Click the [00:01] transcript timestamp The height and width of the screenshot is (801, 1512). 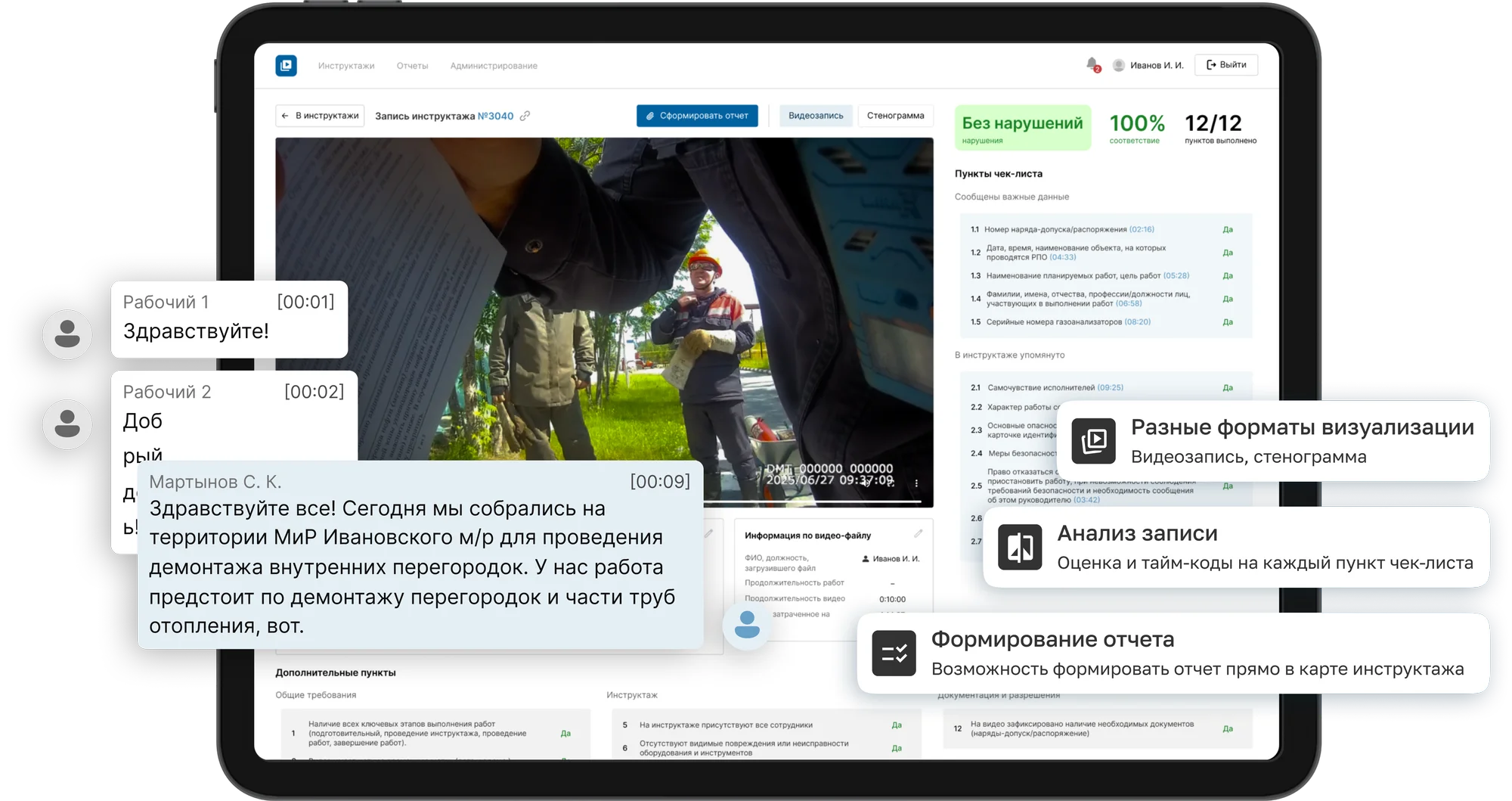[305, 302]
